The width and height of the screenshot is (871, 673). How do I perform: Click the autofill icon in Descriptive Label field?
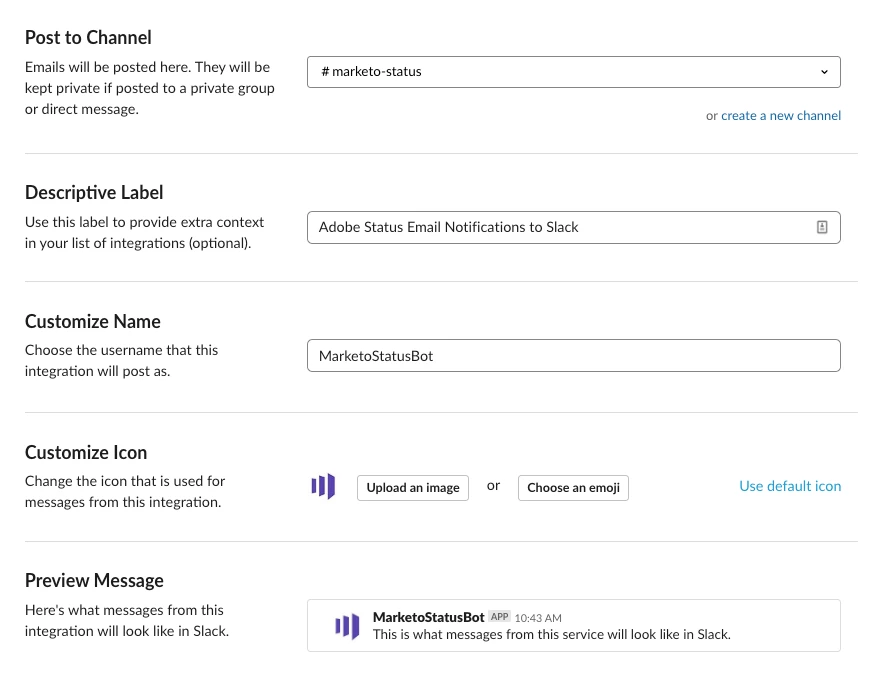pyautogui.click(x=822, y=227)
